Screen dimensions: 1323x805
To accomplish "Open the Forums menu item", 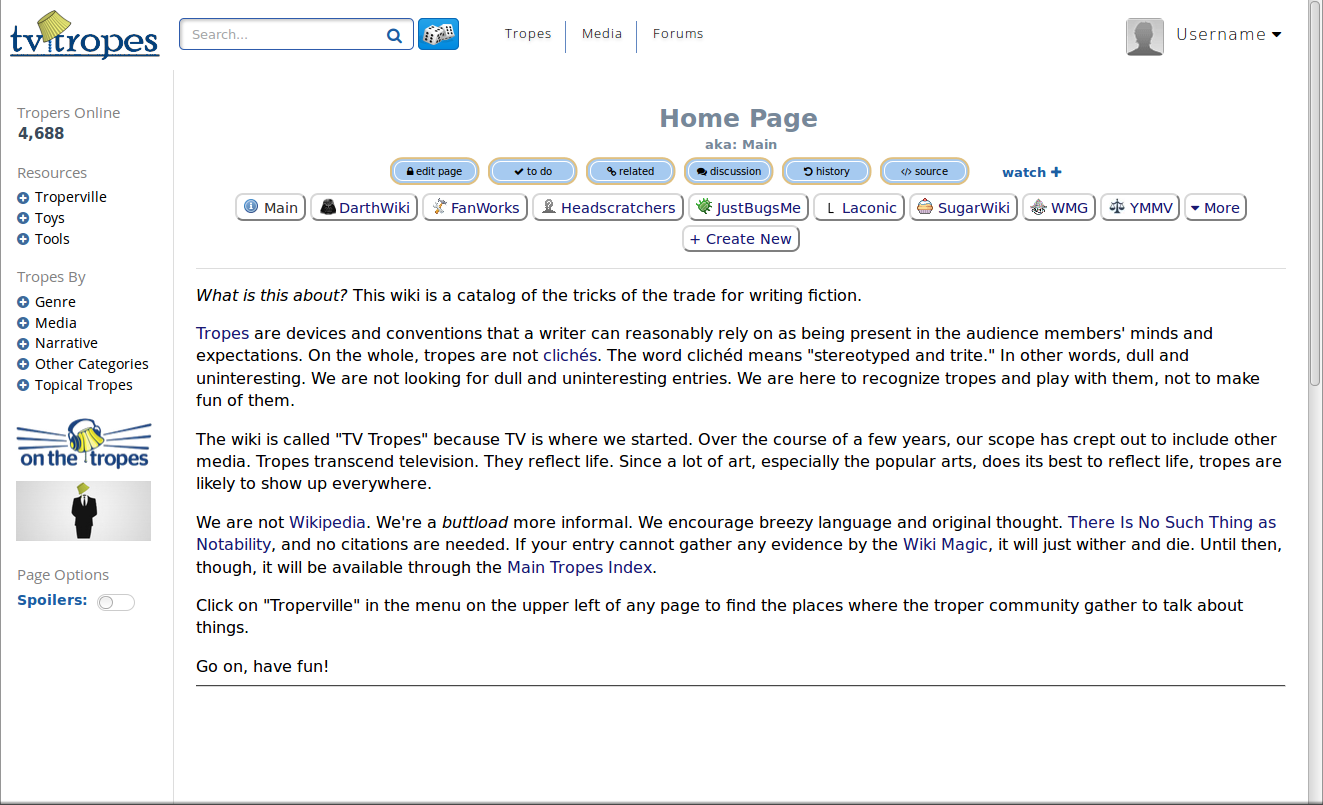I will [677, 33].
